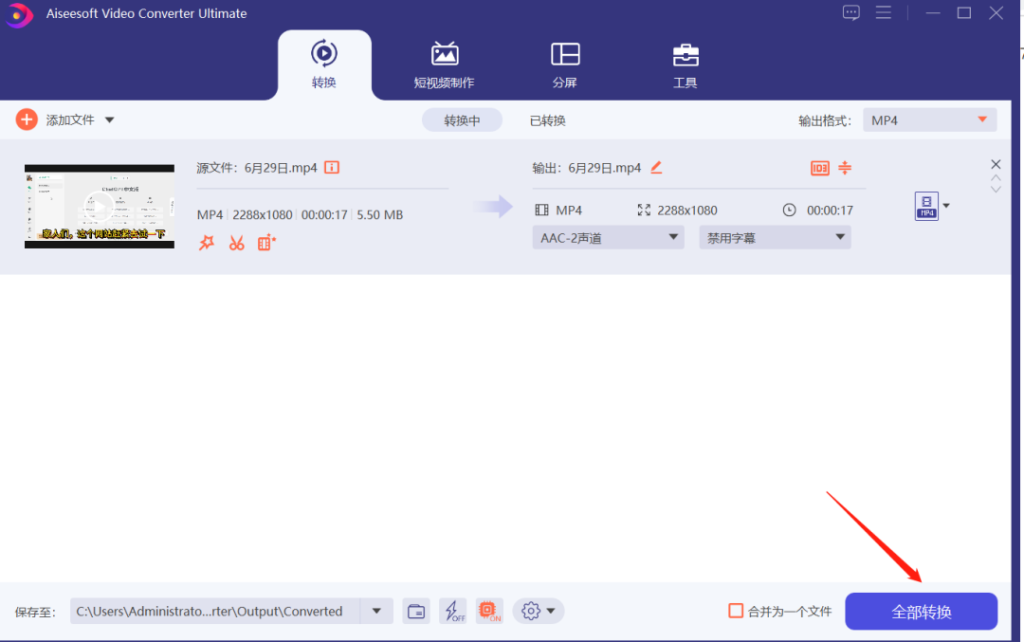
Task: Expand the save path dropdown arrow
Action: (376, 611)
